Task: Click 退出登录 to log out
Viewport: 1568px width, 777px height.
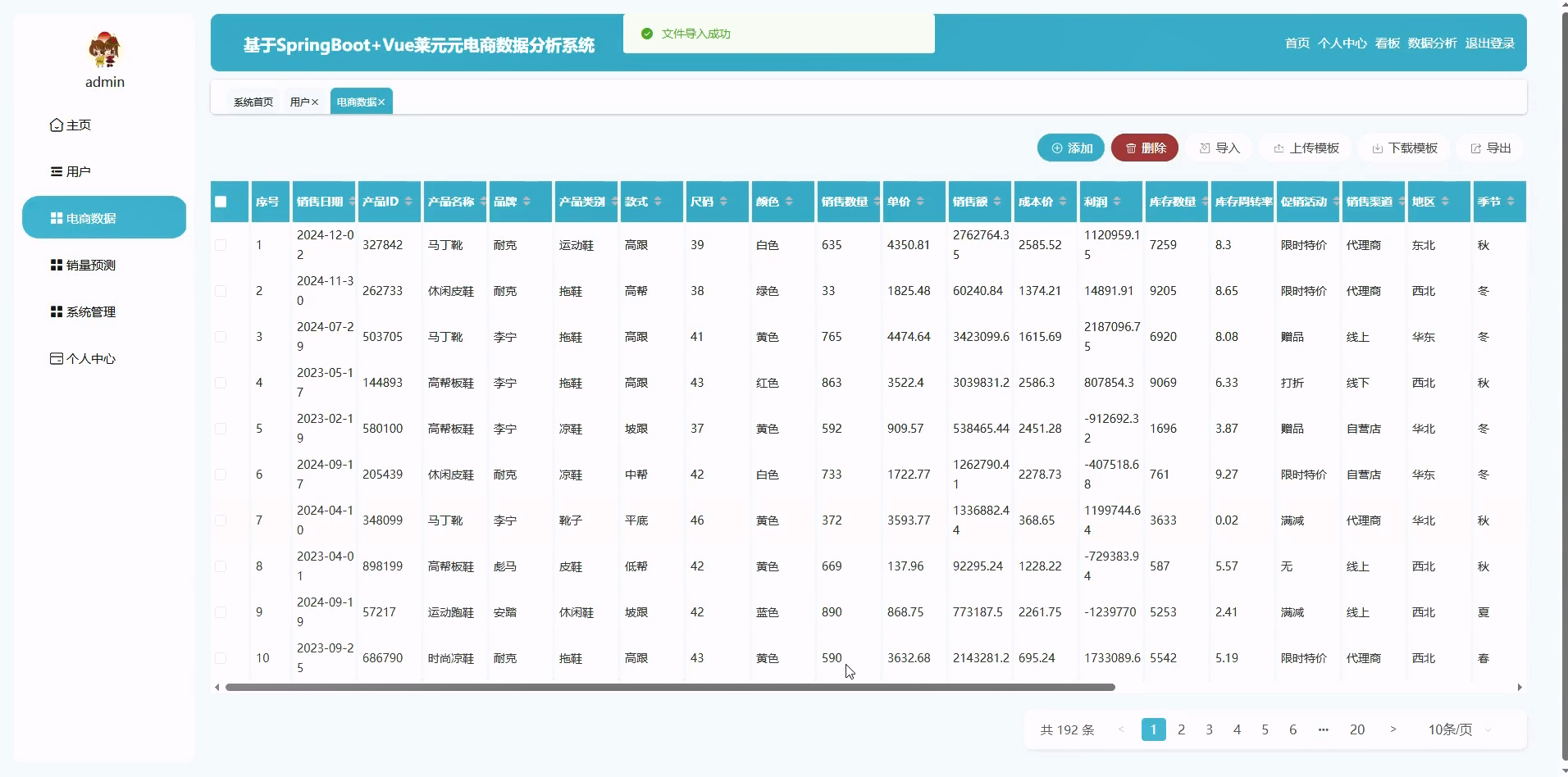Action: coord(1490,43)
